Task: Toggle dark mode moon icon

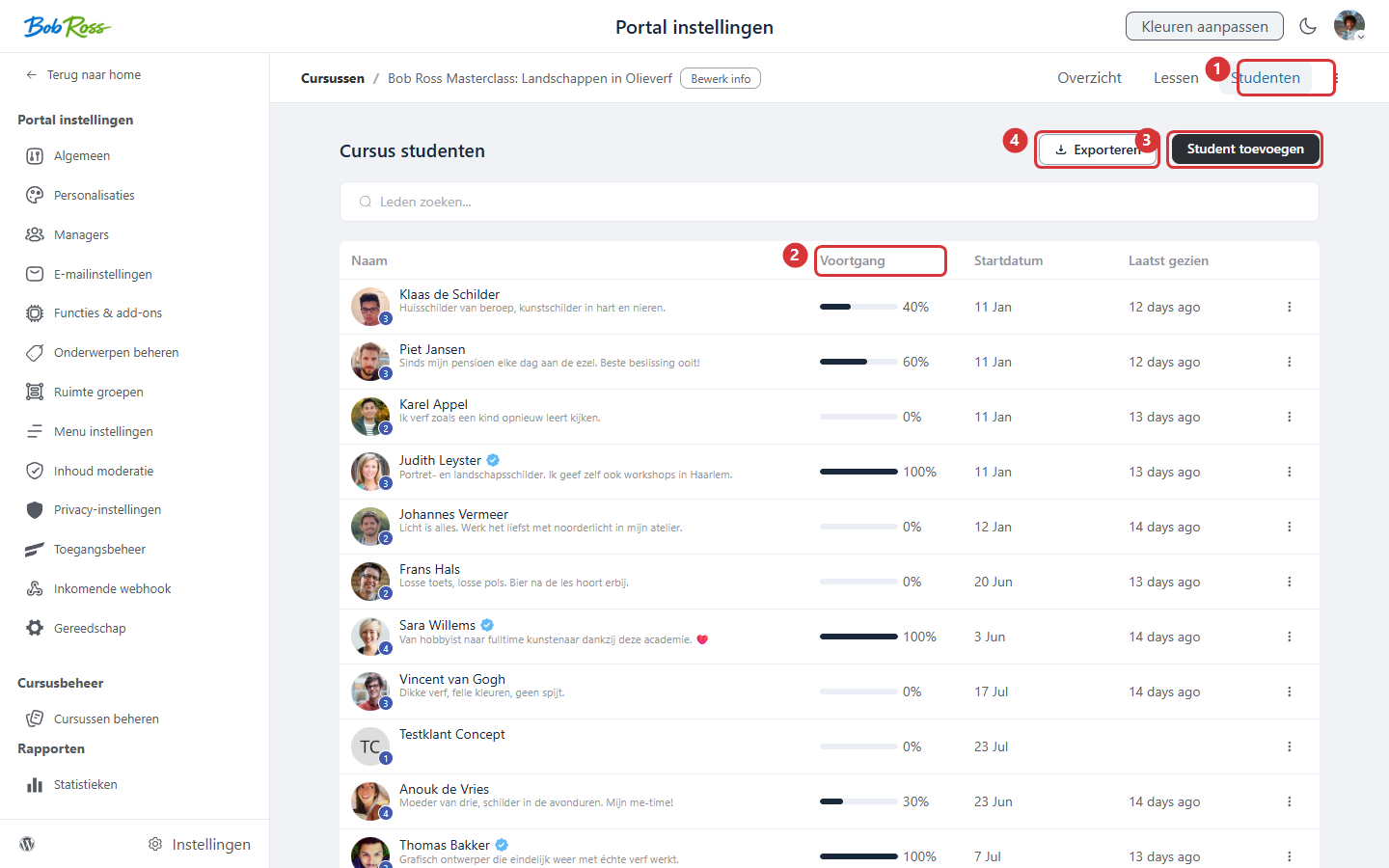Action: coord(1308,26)
